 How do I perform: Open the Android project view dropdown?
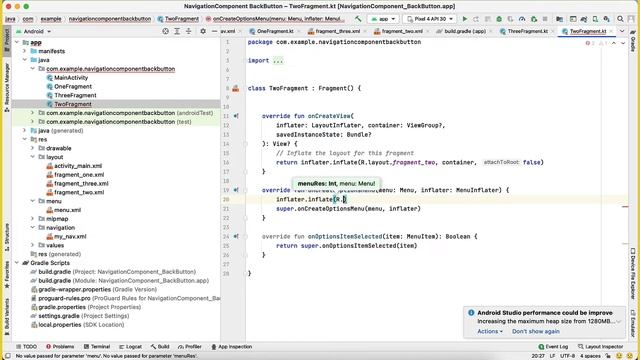pos(33,31)
